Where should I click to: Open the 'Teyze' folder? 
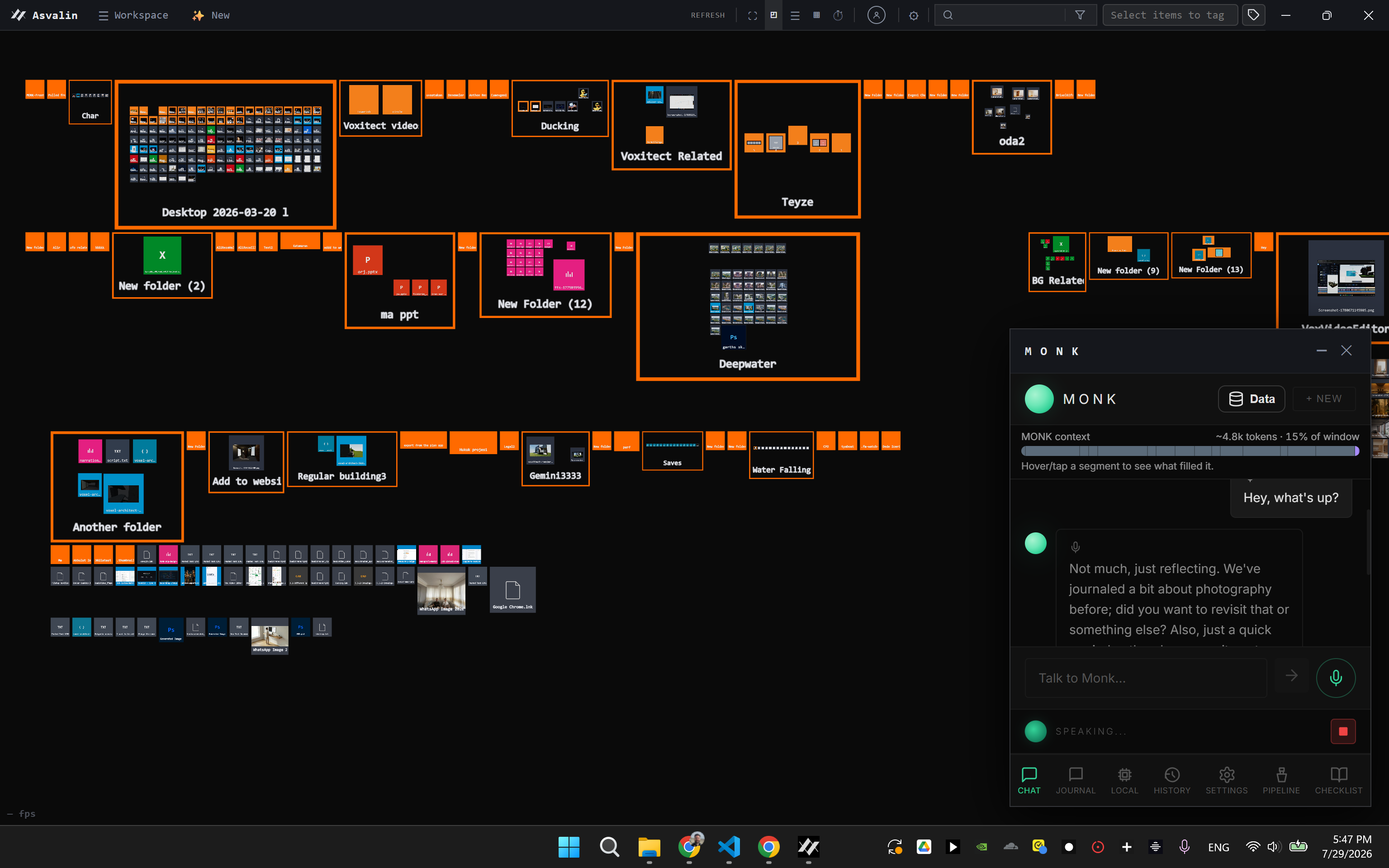pyautogui.click(x=797, y=149)
